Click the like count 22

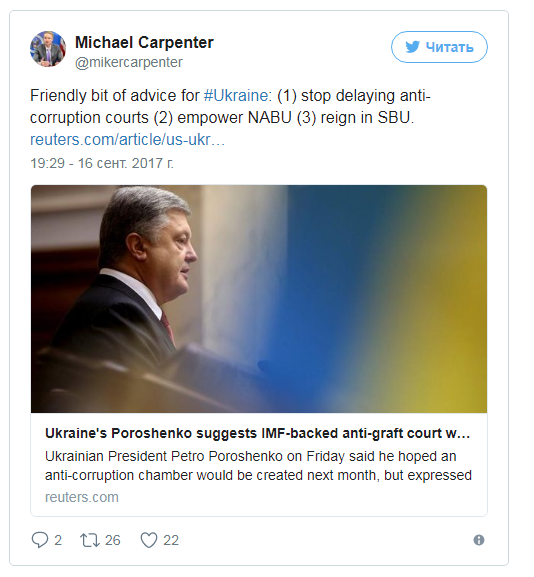(171, 540)
